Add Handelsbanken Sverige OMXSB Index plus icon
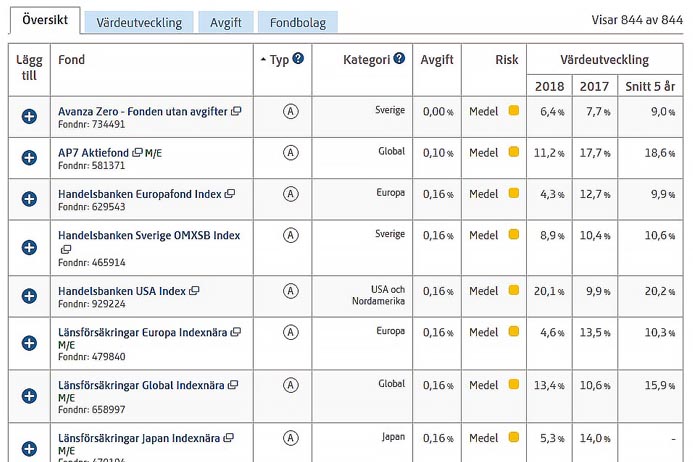 [x=29, y=247]
